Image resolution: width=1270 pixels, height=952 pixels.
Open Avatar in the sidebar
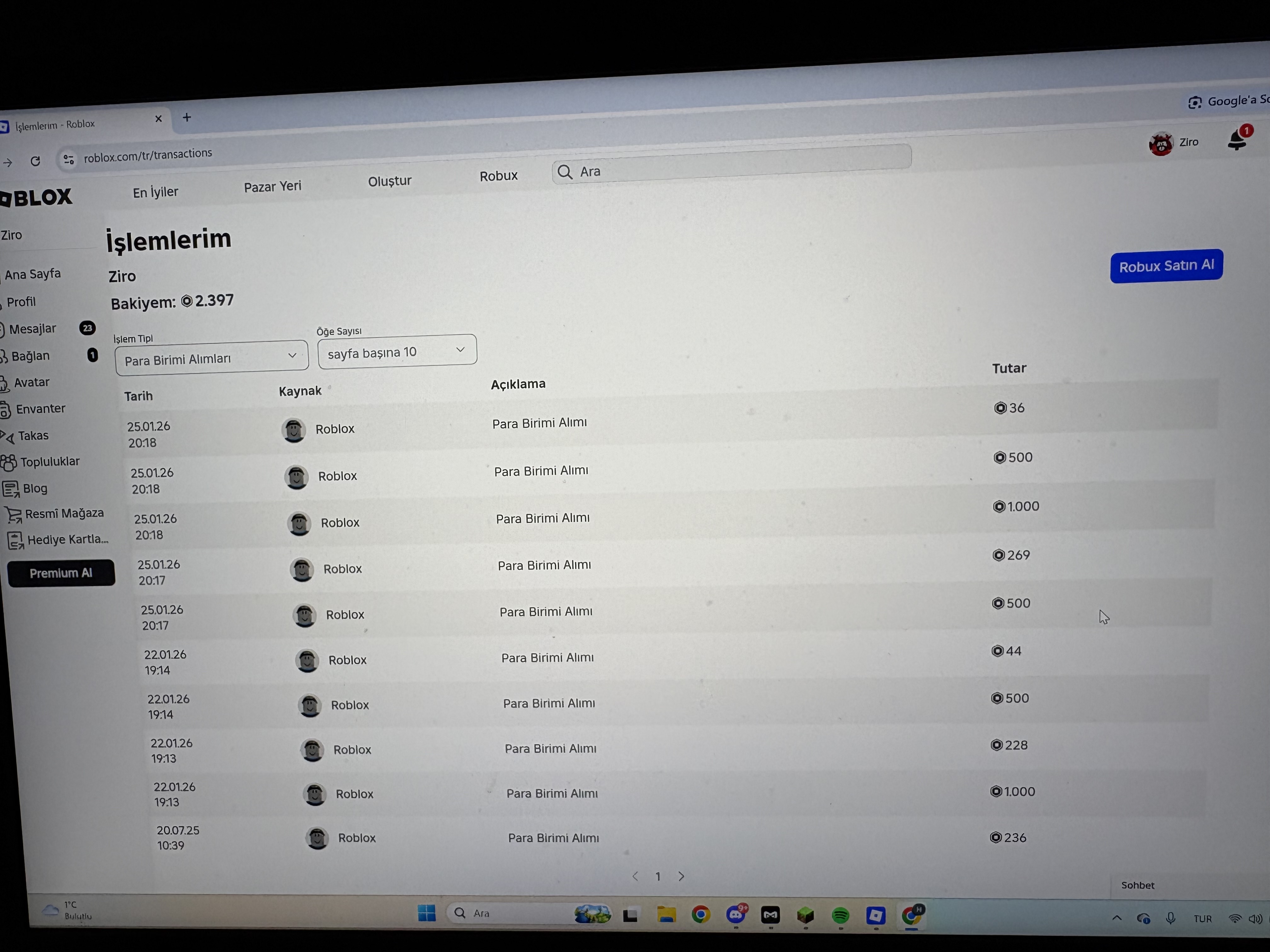click(31, 382)
